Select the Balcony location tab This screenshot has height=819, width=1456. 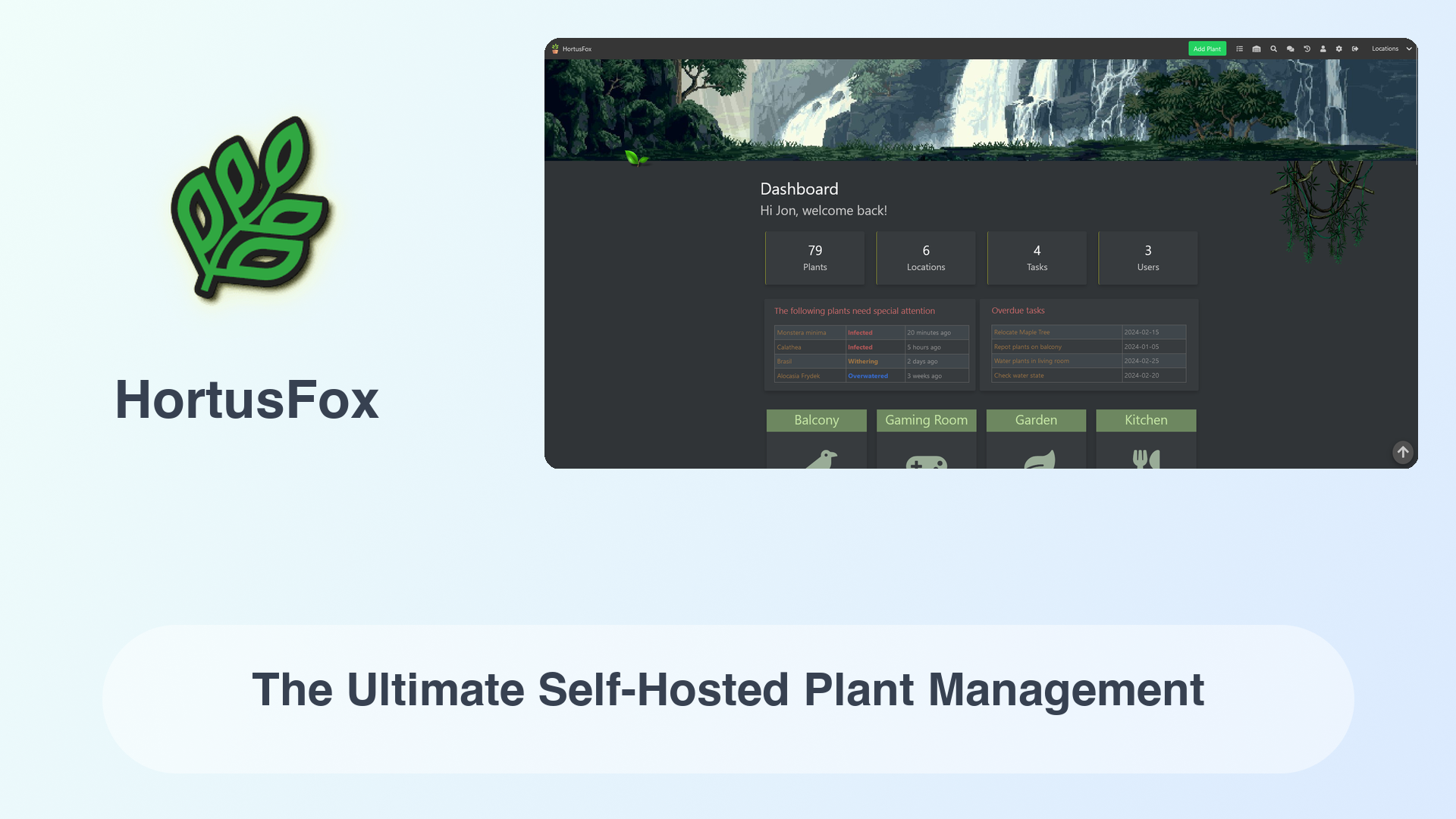816,420
